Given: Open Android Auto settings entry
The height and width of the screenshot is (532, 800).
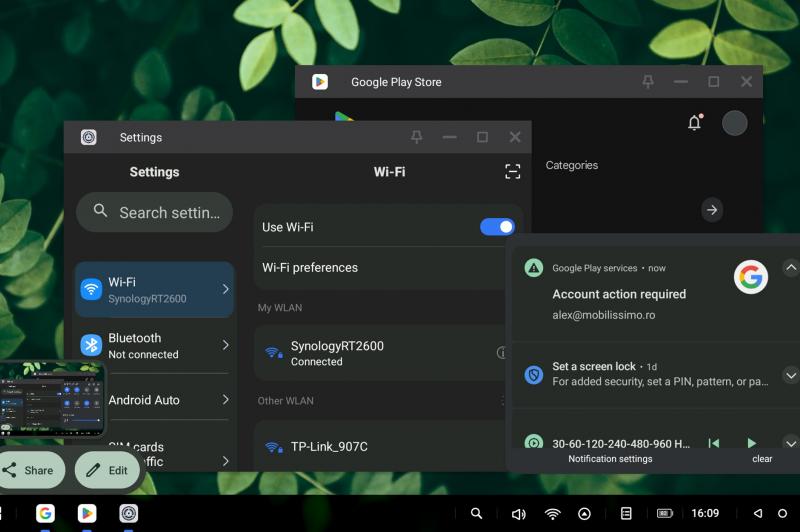Looking at the screenshot, I should (x=154, y=400).
